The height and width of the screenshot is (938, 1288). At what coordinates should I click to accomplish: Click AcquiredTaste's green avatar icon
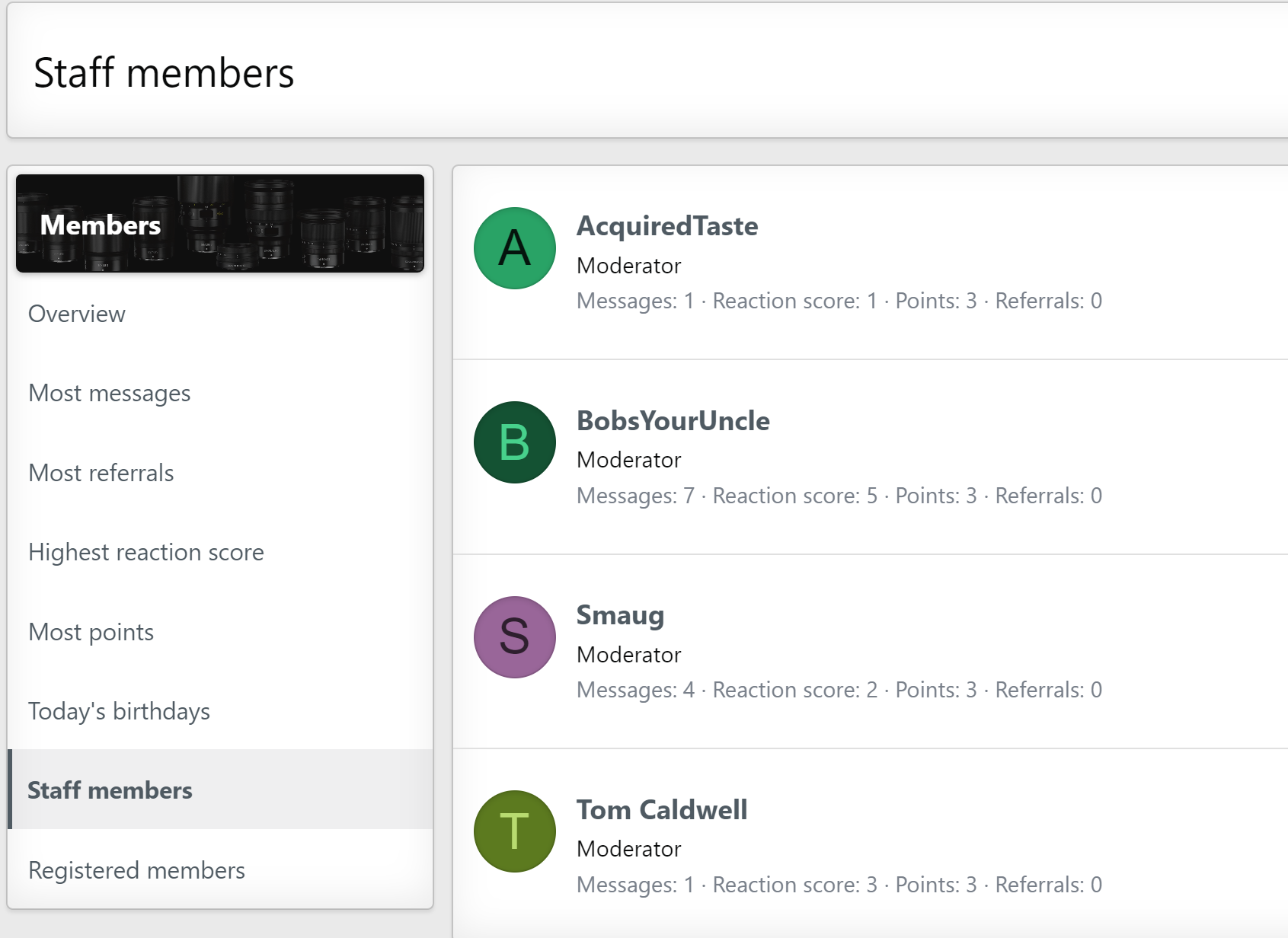click(515, 248)
